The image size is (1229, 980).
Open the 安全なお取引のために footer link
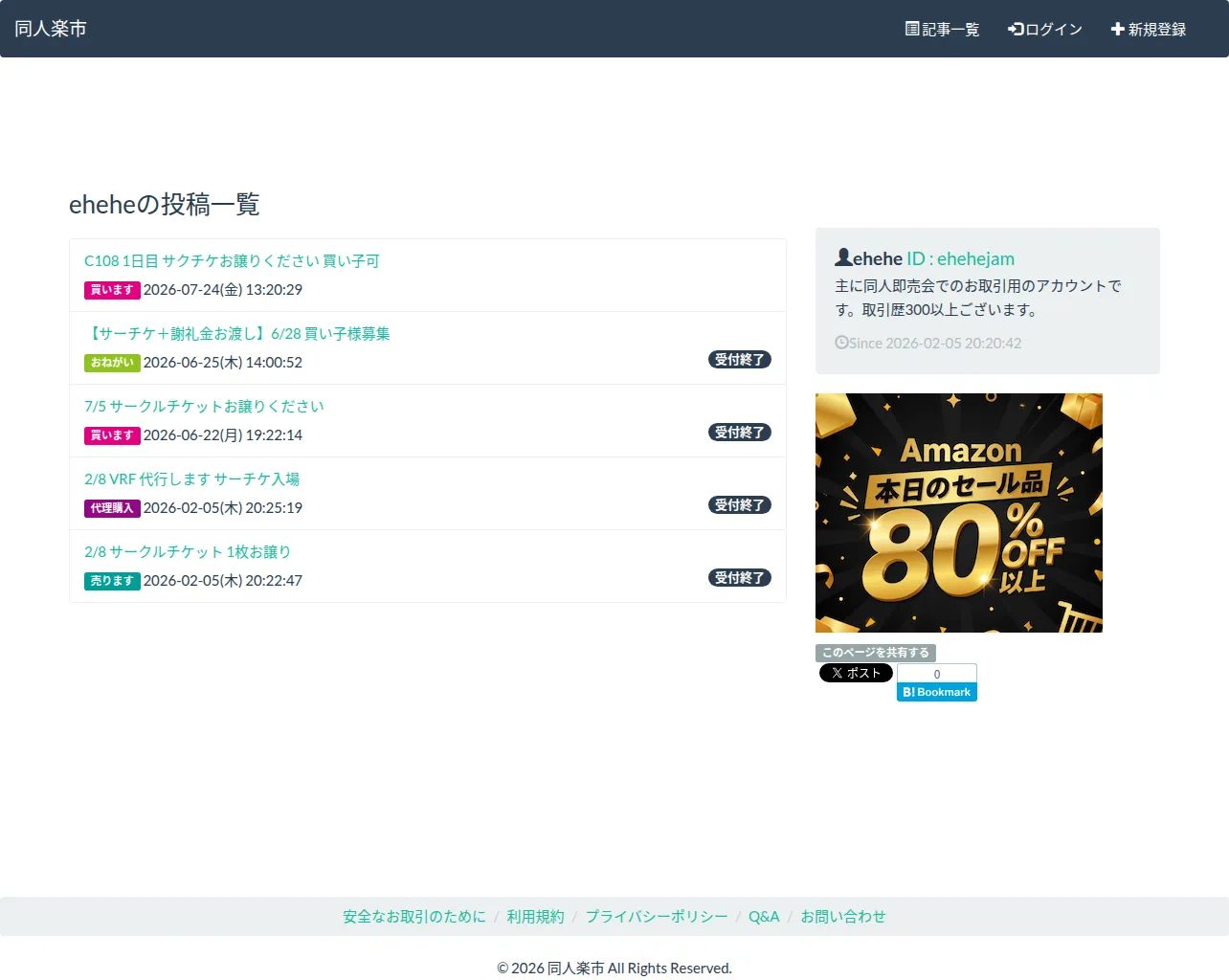click(414, 917)
